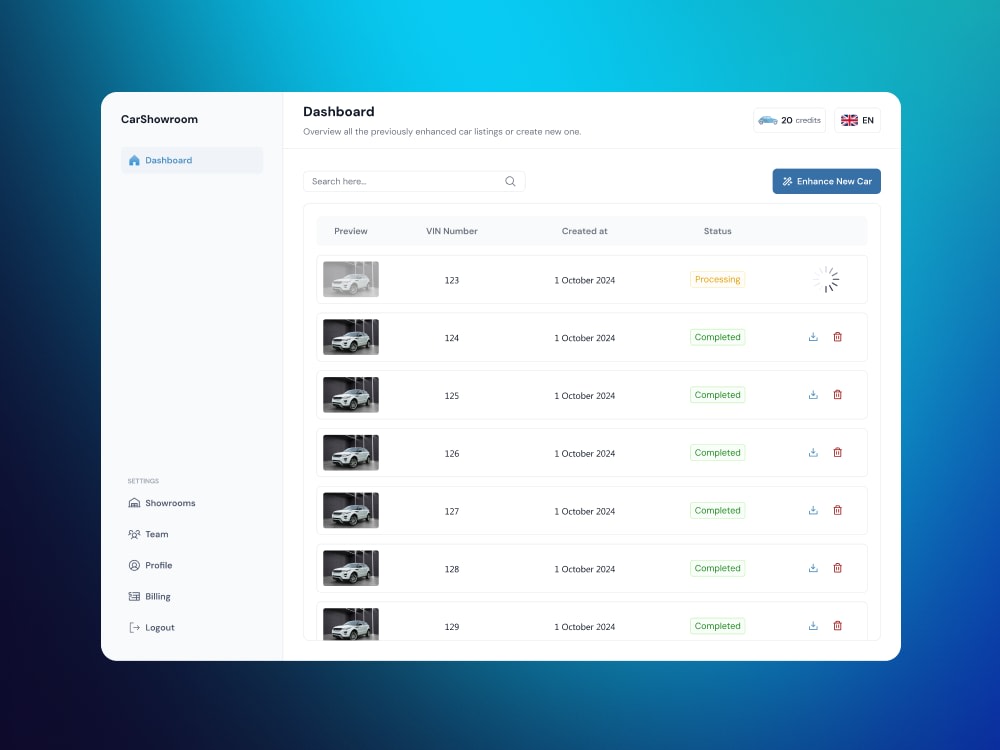
Task: Log out via Logout item
Action: 152,628
